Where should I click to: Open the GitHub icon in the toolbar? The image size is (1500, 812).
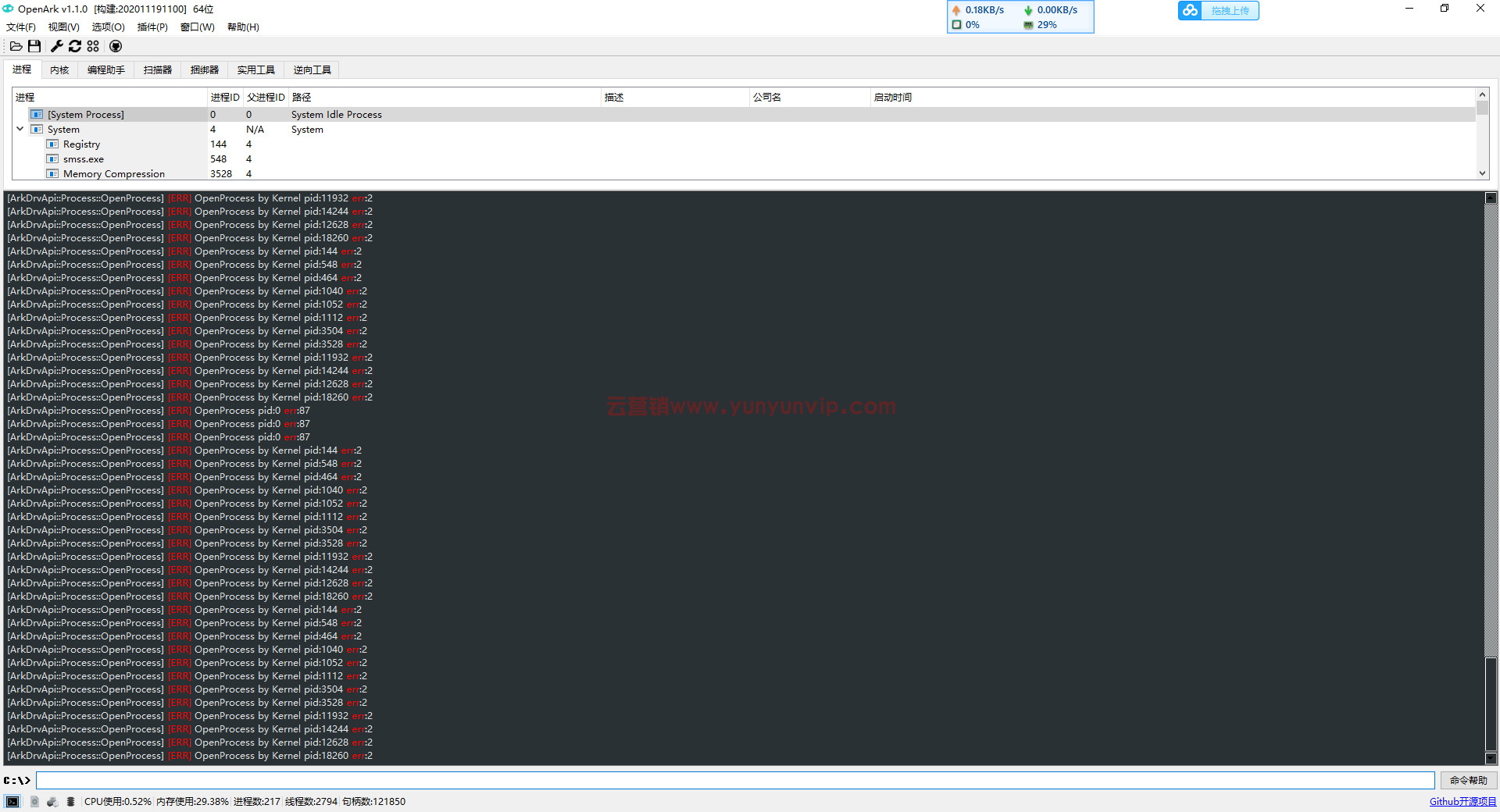[x=116, y=47]
